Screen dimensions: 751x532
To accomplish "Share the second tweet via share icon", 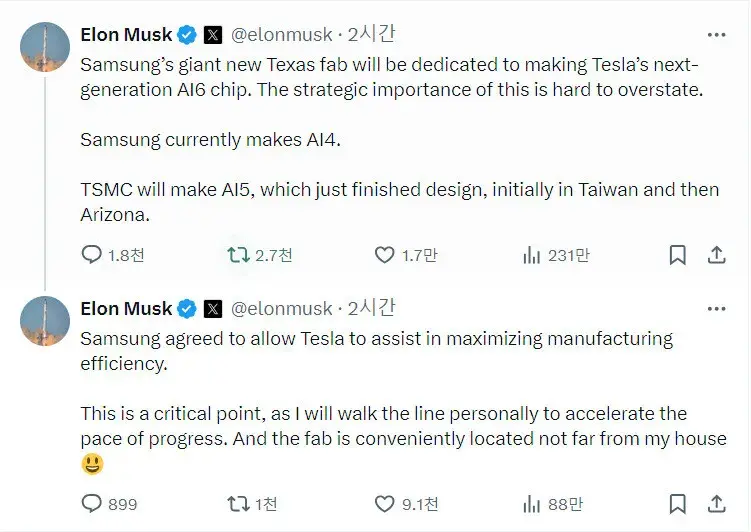I will [x=716, y=504].
